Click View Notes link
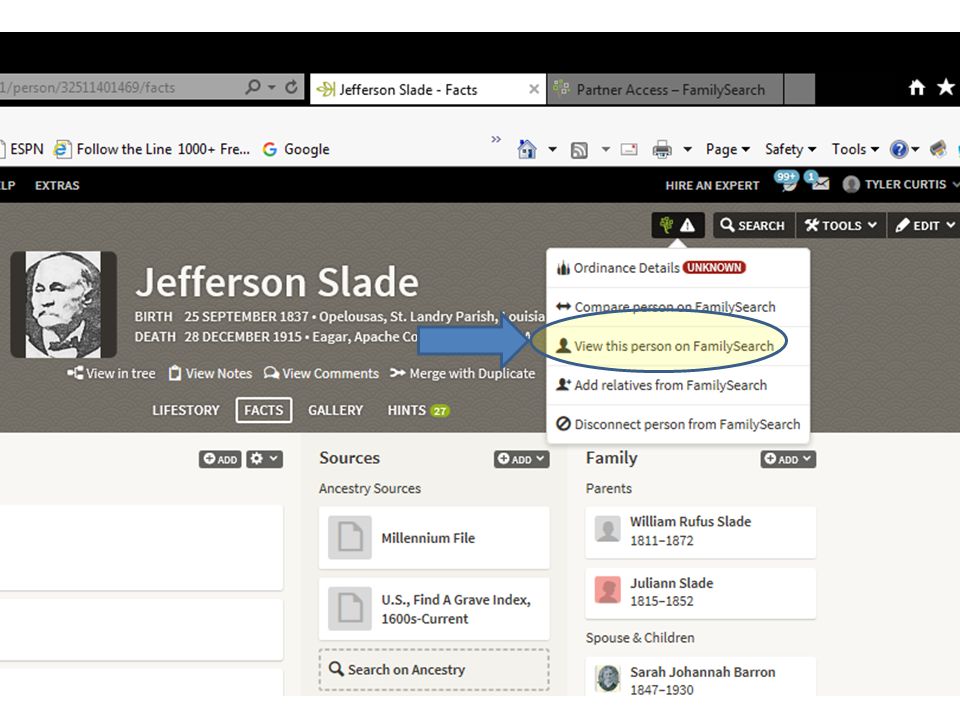The height and width of the screenshot is (720, 960). point(210,373)
